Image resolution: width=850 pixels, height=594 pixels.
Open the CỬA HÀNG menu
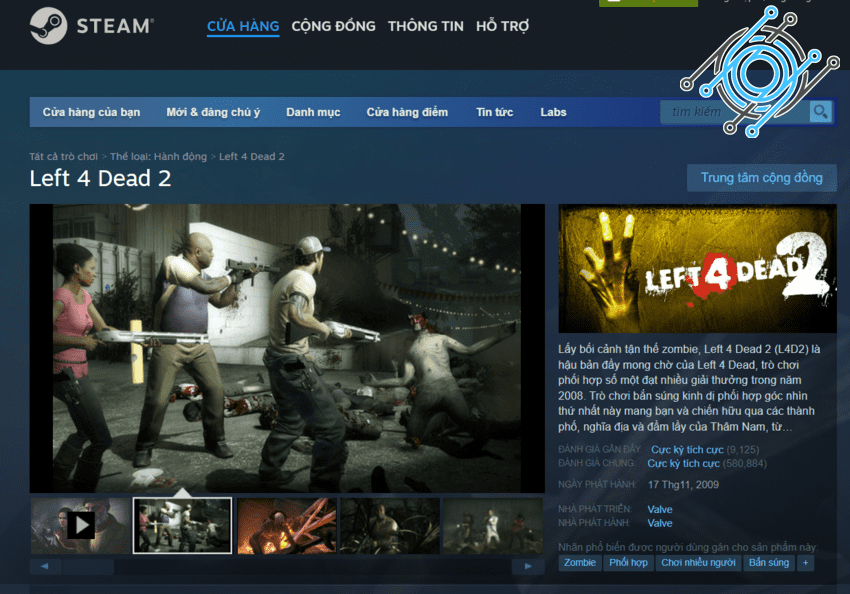[243, 26]
